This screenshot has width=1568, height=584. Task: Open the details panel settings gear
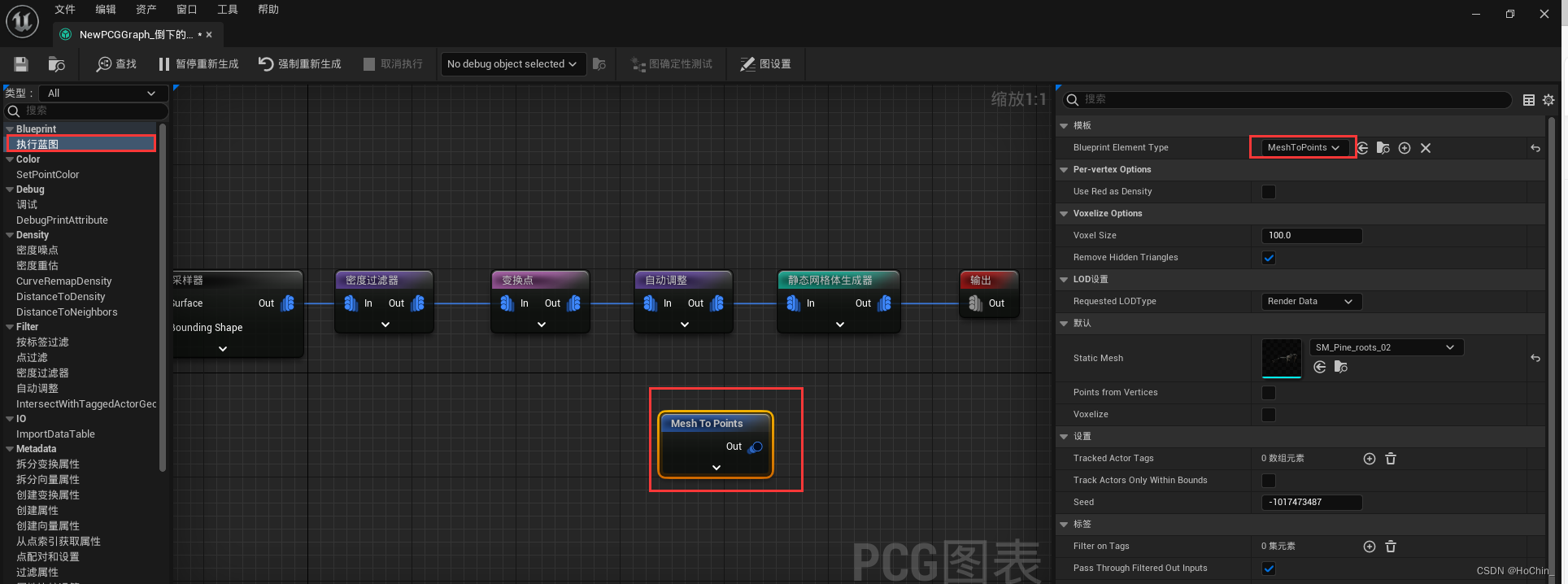pyautogui.click(x=1548, y=100)
